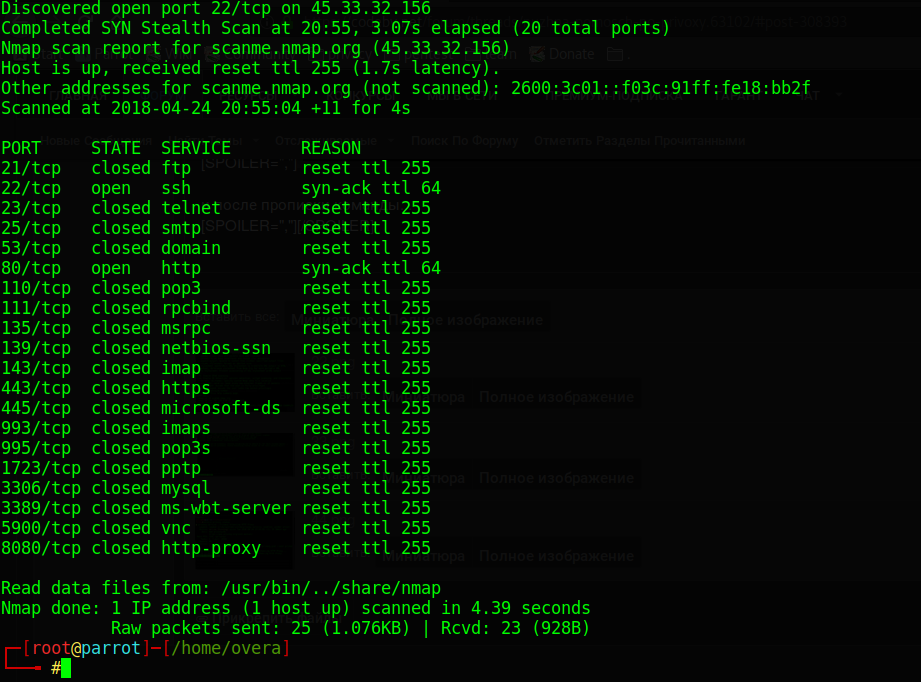This screenshot has height=682, width=921.
Task: Open the Поиск По Форуму link
Action: coord(464,141)
